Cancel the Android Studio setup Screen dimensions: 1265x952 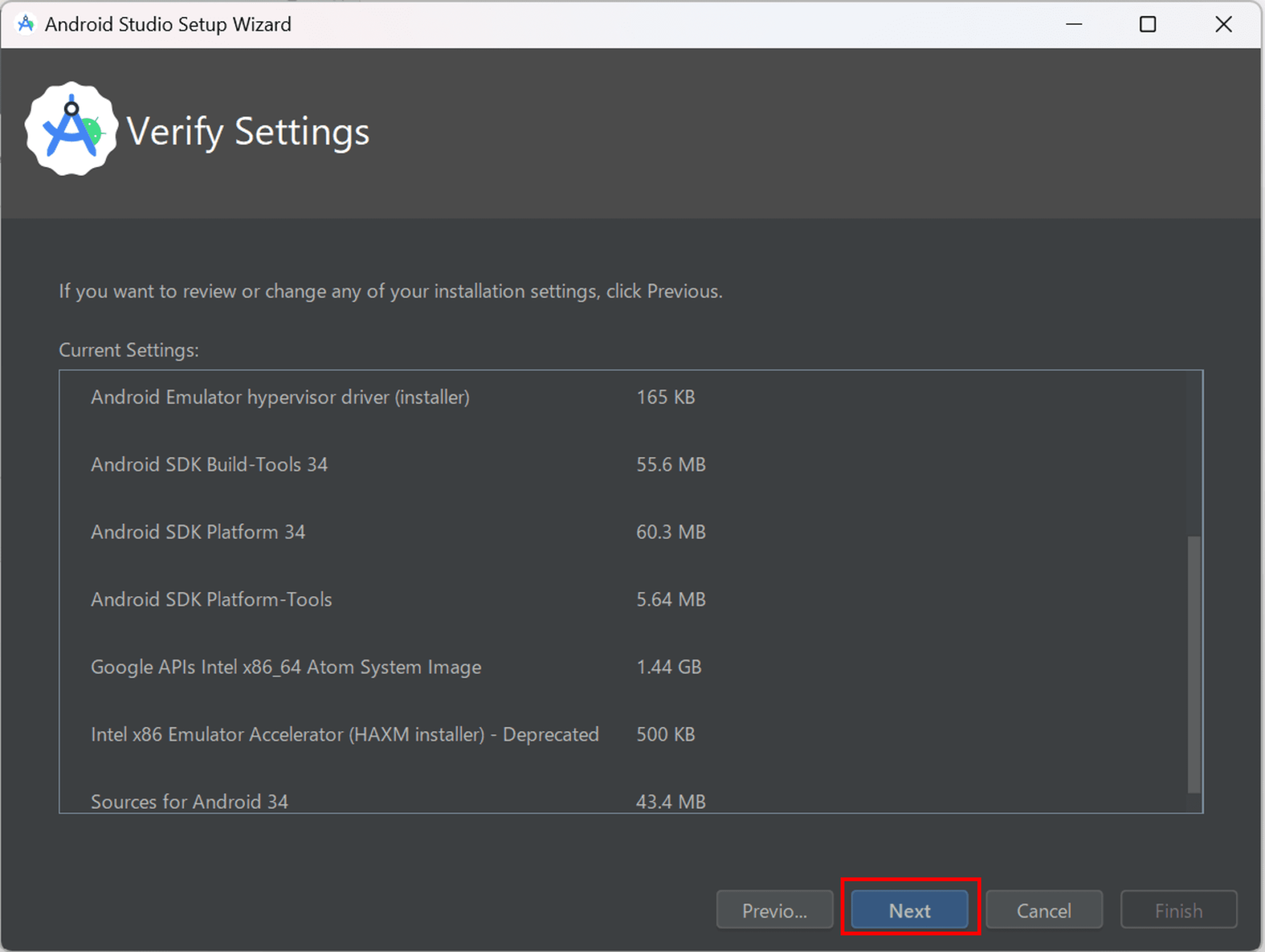pyautogui.click(x=1043, y=909)
